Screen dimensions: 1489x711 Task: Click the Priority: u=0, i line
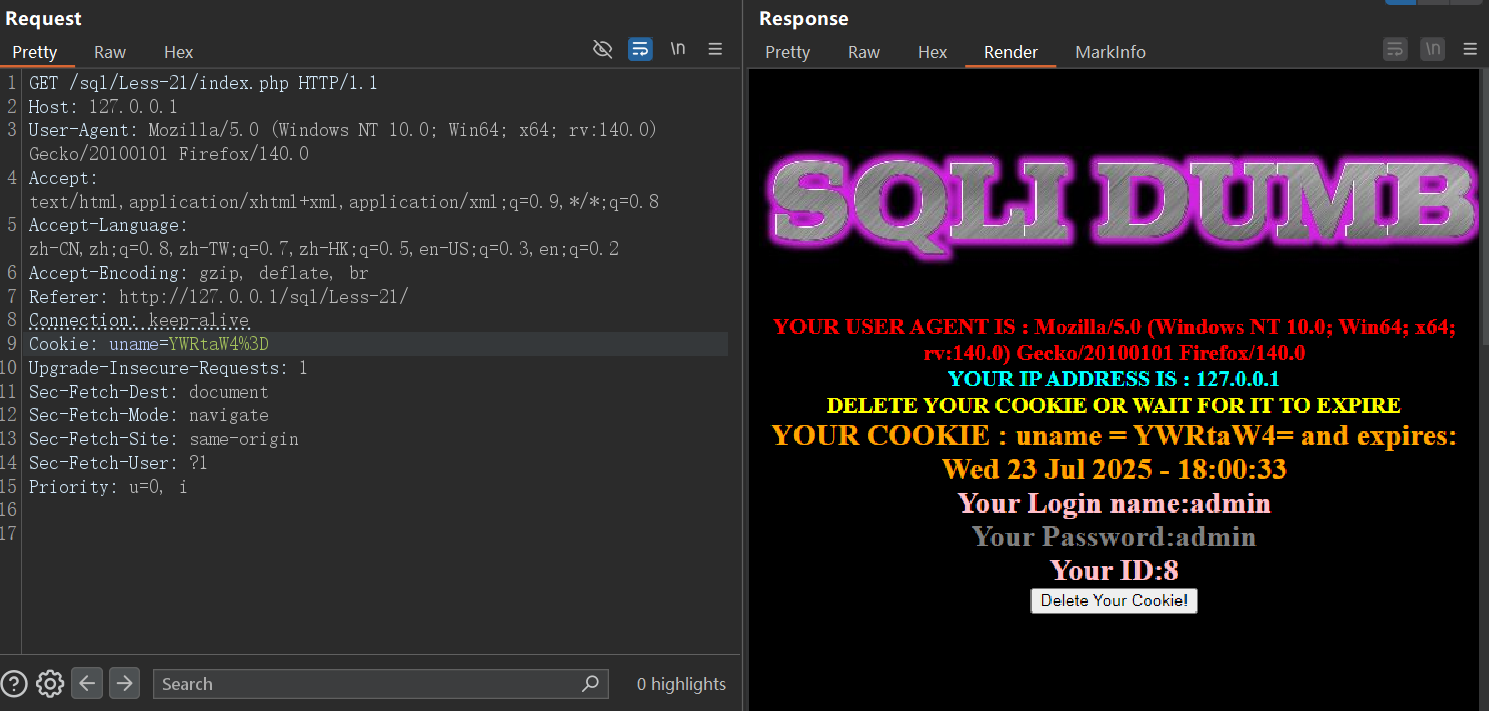(x=108, y=487)
